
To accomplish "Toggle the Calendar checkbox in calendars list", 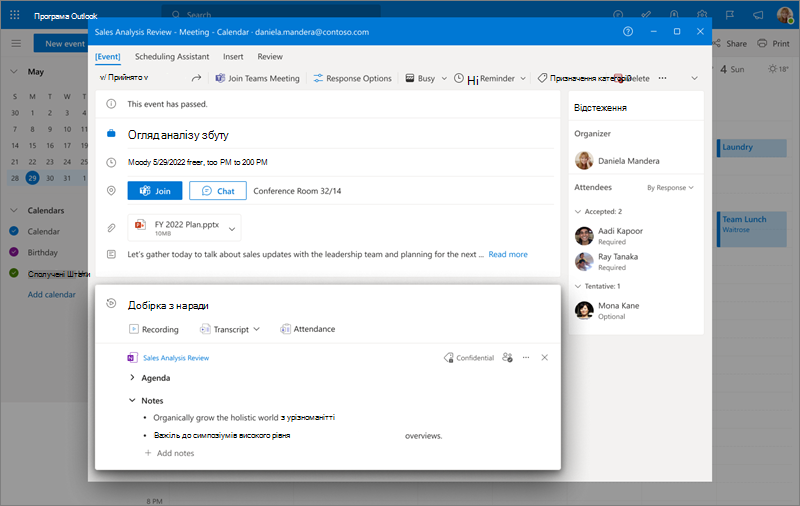I will point(14,231).
